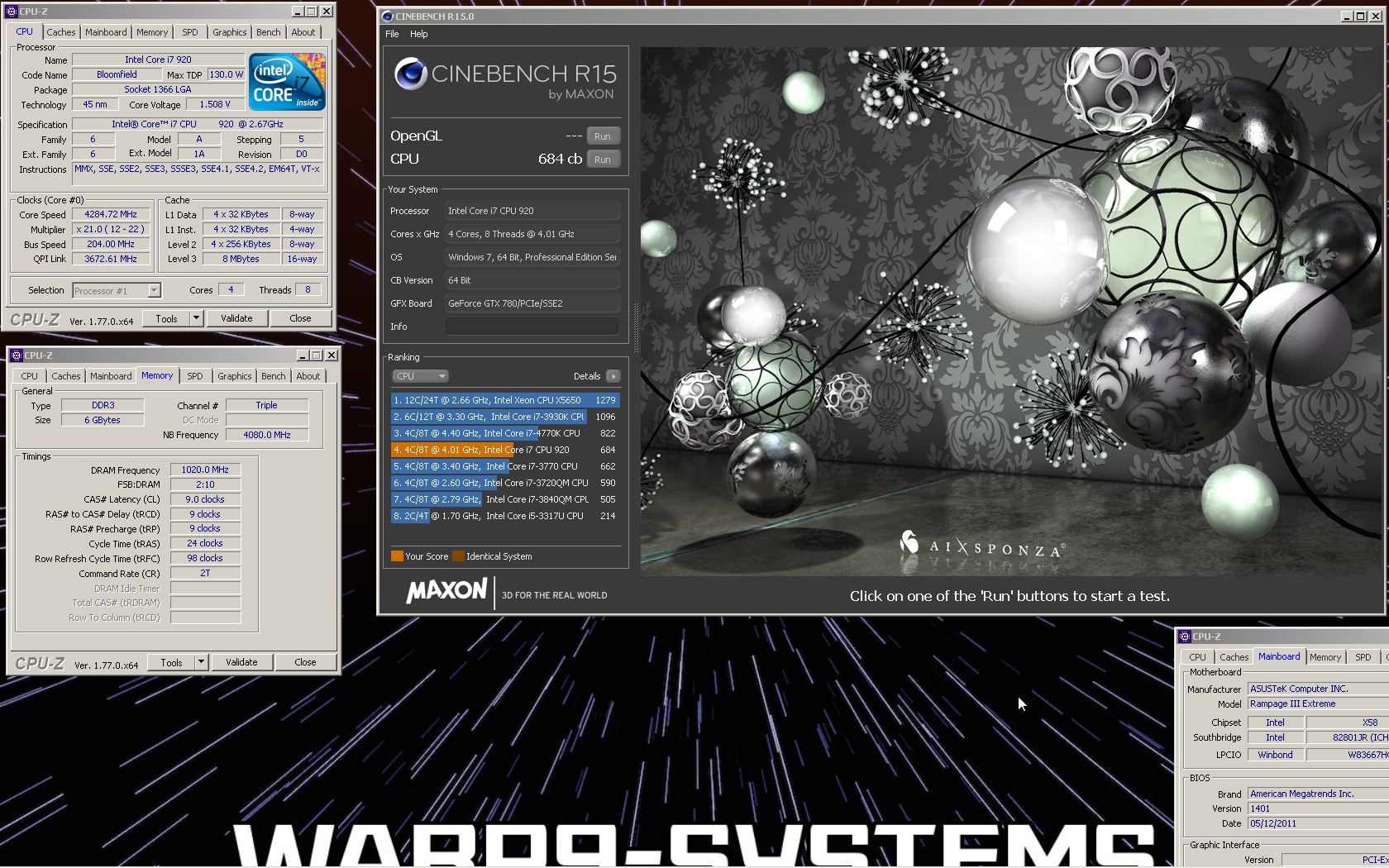Open Bench tab in CPU-Z Memory window
Screen dimensions: 1389x868
pyautogui.click(x=273, y=376)
